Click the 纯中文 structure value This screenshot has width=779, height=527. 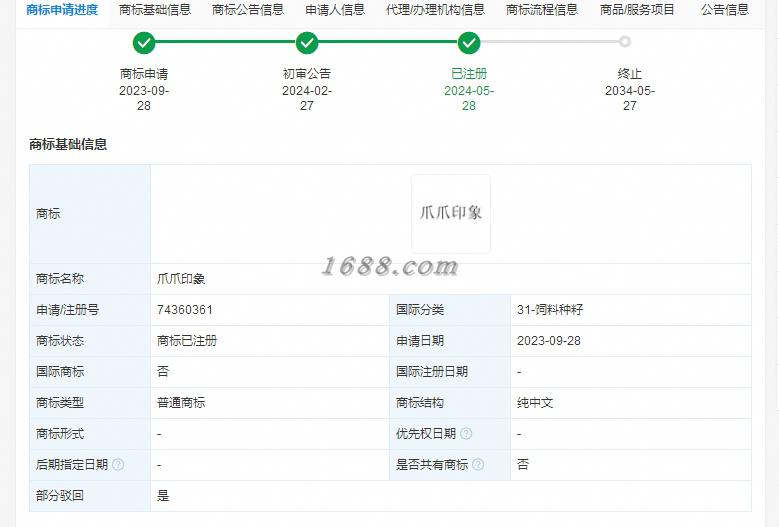(535, 403)
